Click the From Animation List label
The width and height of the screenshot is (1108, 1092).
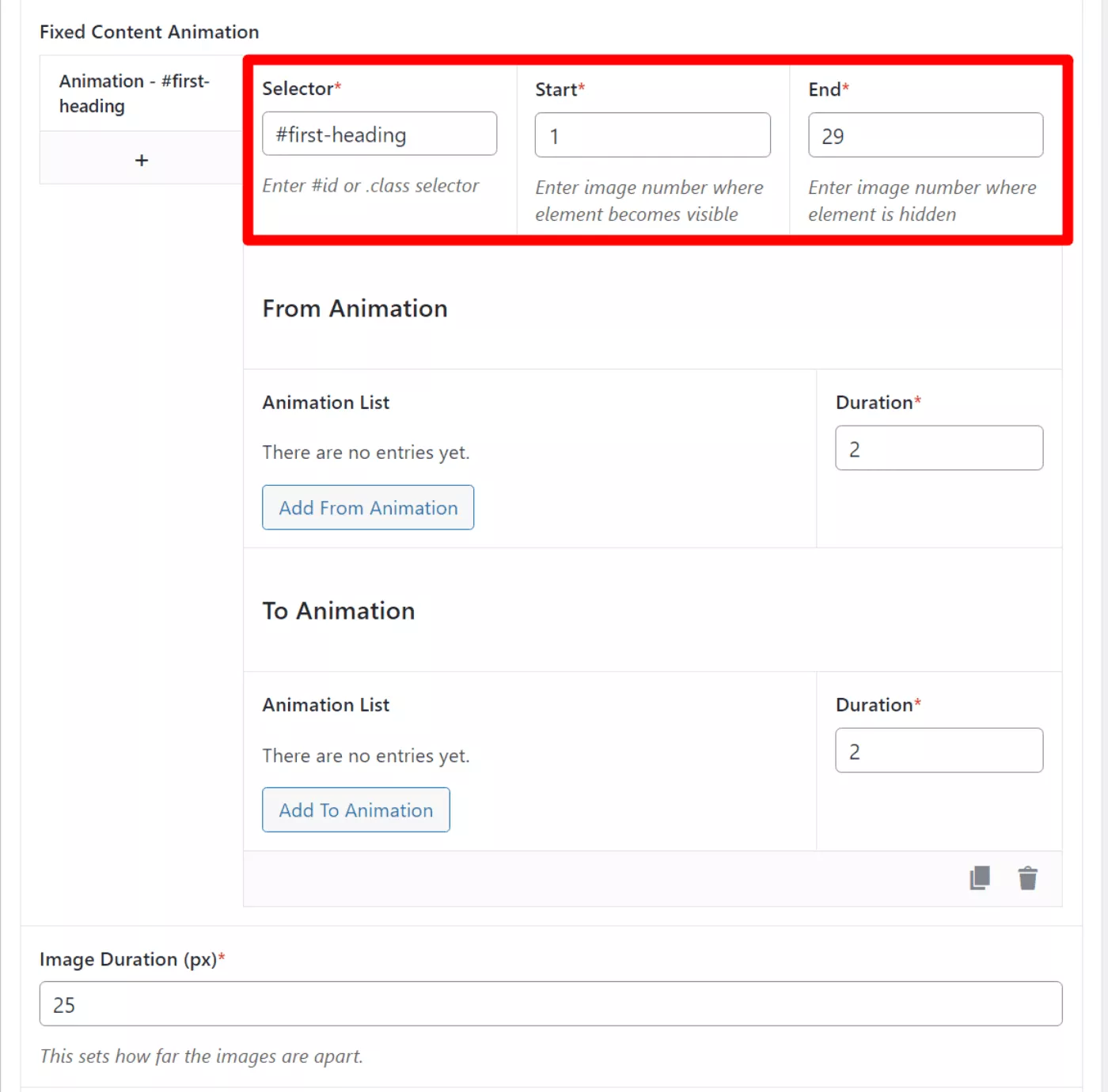click(x=326, y=403)
